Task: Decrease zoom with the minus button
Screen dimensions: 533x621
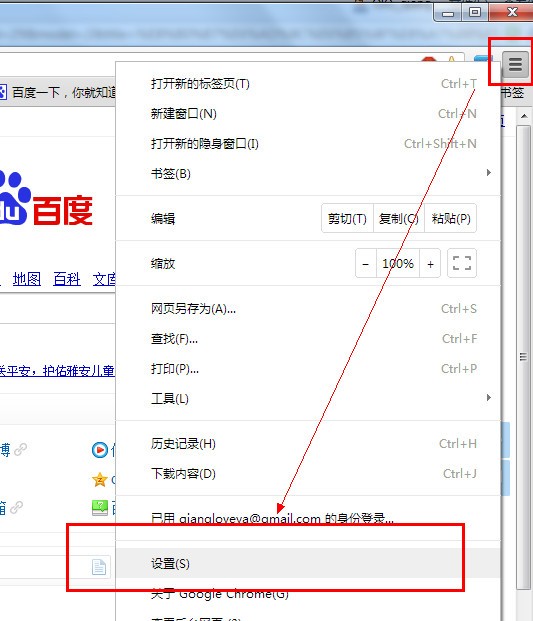Action: click(x=366, y=263)
